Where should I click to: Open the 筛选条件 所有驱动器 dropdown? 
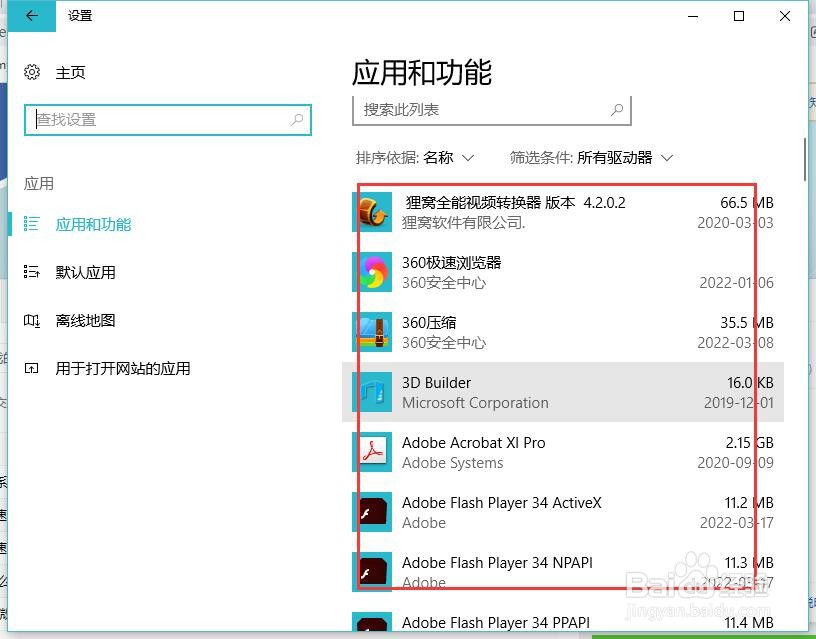592,158
